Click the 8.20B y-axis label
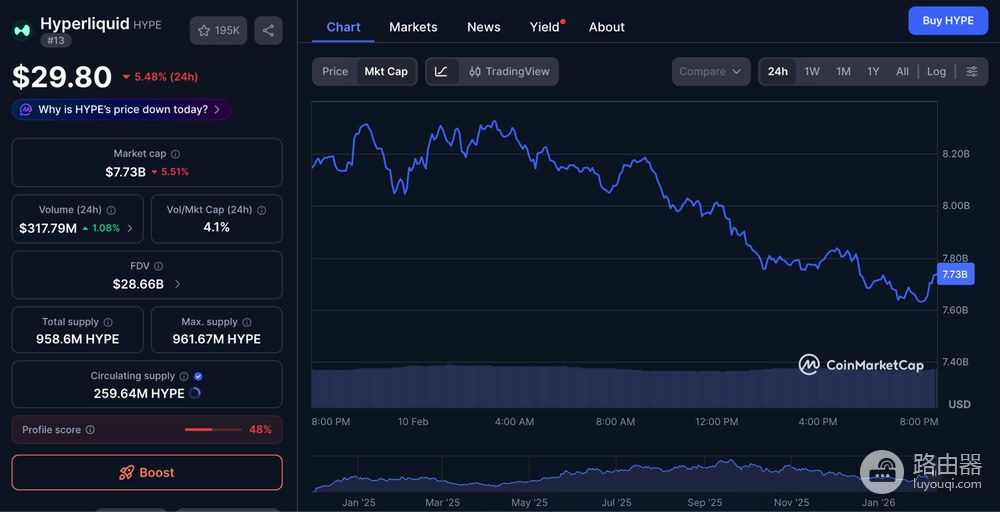The width and height of the screenshot is (1000, 512). pyautogui.click(x=955, y=154)
